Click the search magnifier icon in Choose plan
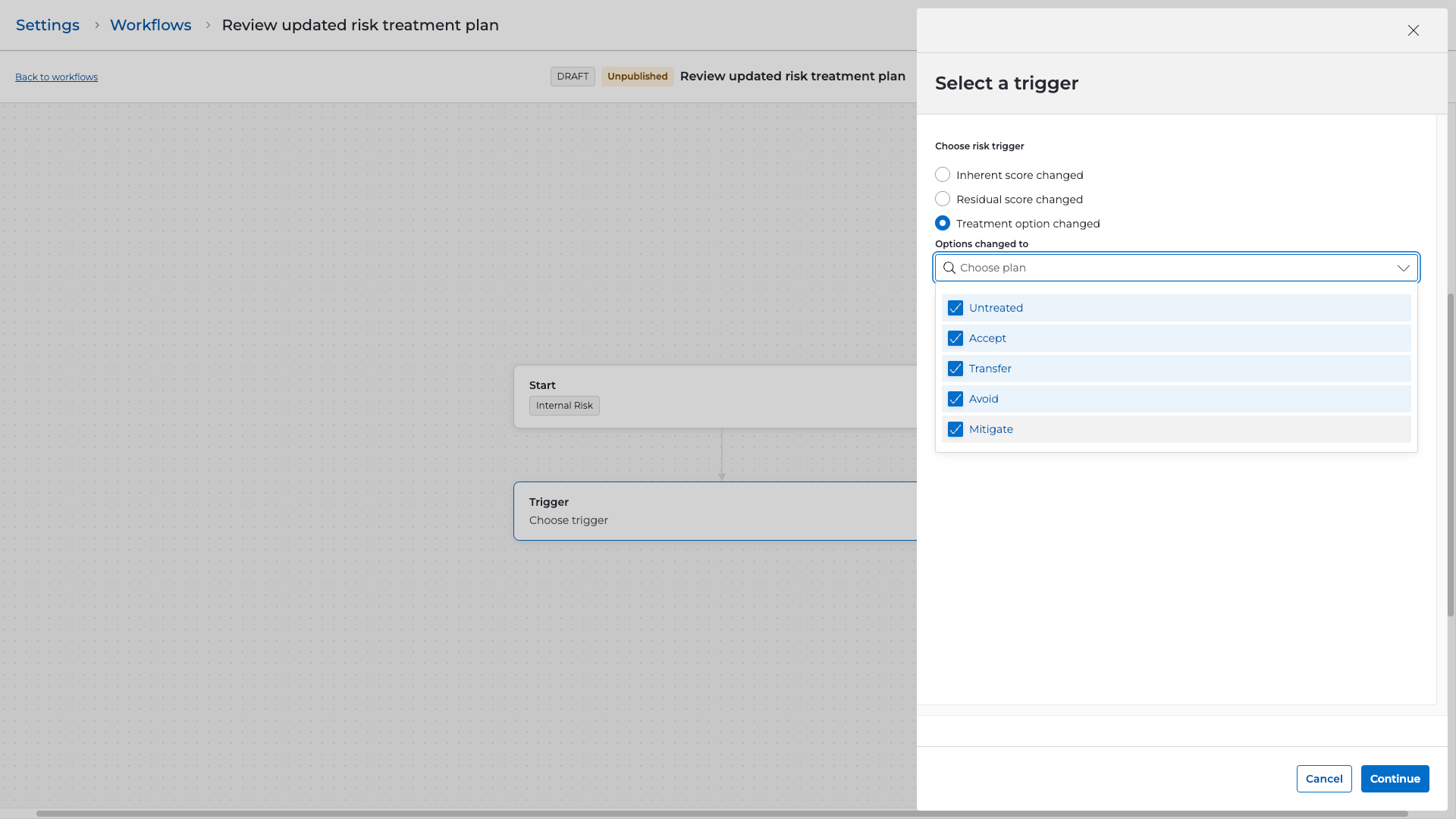The image size is (1456, 819). click(949, 268)
